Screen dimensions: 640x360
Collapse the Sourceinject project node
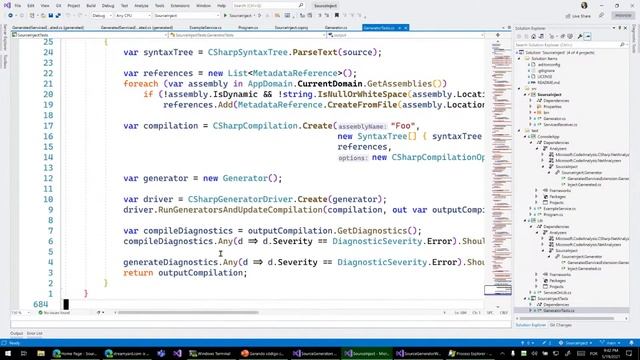coord(525,95)
